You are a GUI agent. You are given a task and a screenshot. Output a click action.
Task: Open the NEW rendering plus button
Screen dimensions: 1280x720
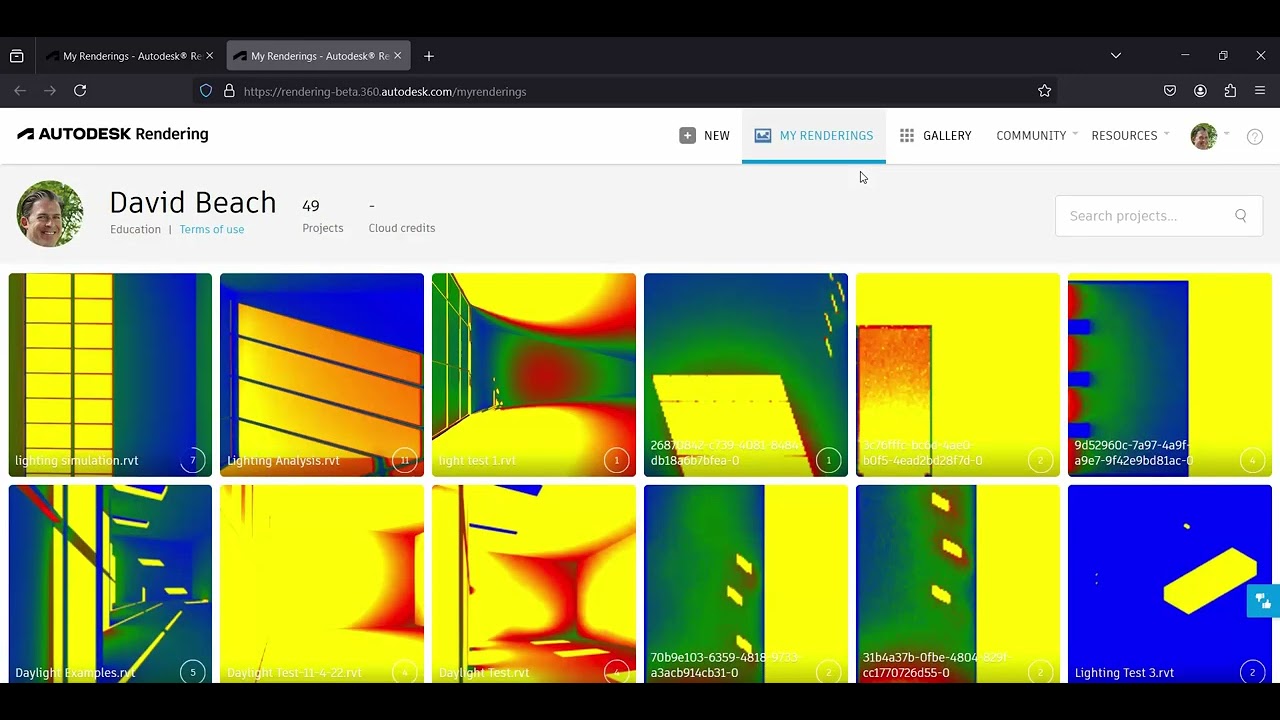point(704,135)
